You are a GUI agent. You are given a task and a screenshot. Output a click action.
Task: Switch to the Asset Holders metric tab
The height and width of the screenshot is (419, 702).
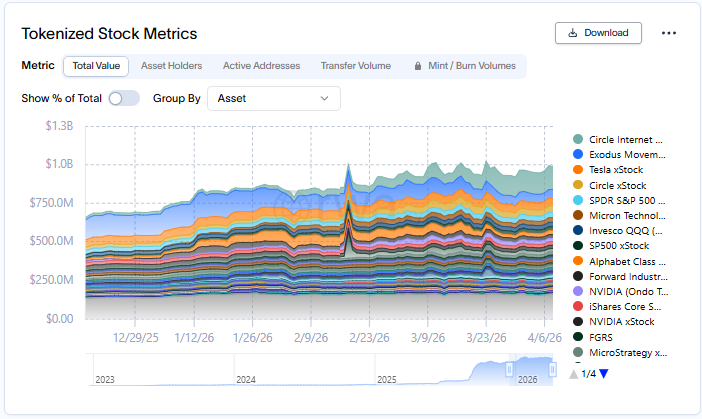(171, 66)
